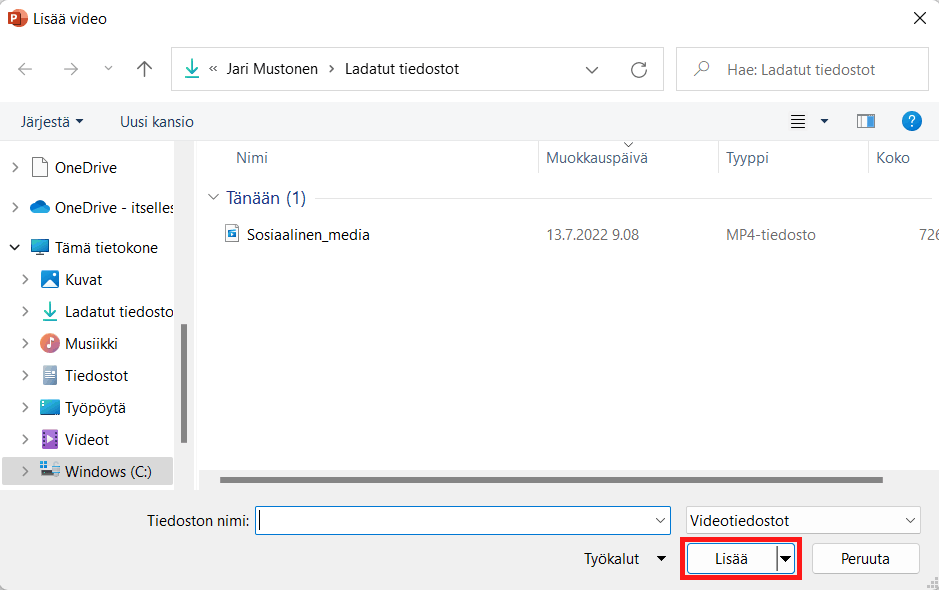Sort by the Koko column header

893,158
